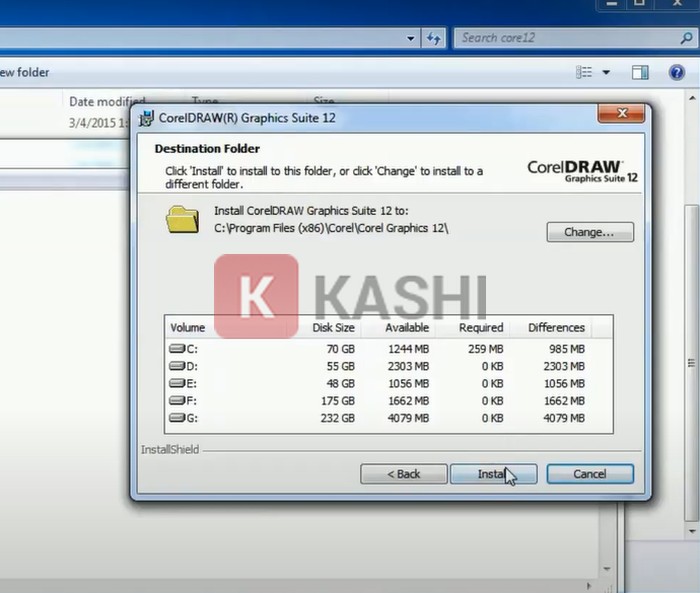Image resolution: width=700 pixels, height=593 pixels.
Task: Click the Disk Size column header
Action: tap(333, 327)
